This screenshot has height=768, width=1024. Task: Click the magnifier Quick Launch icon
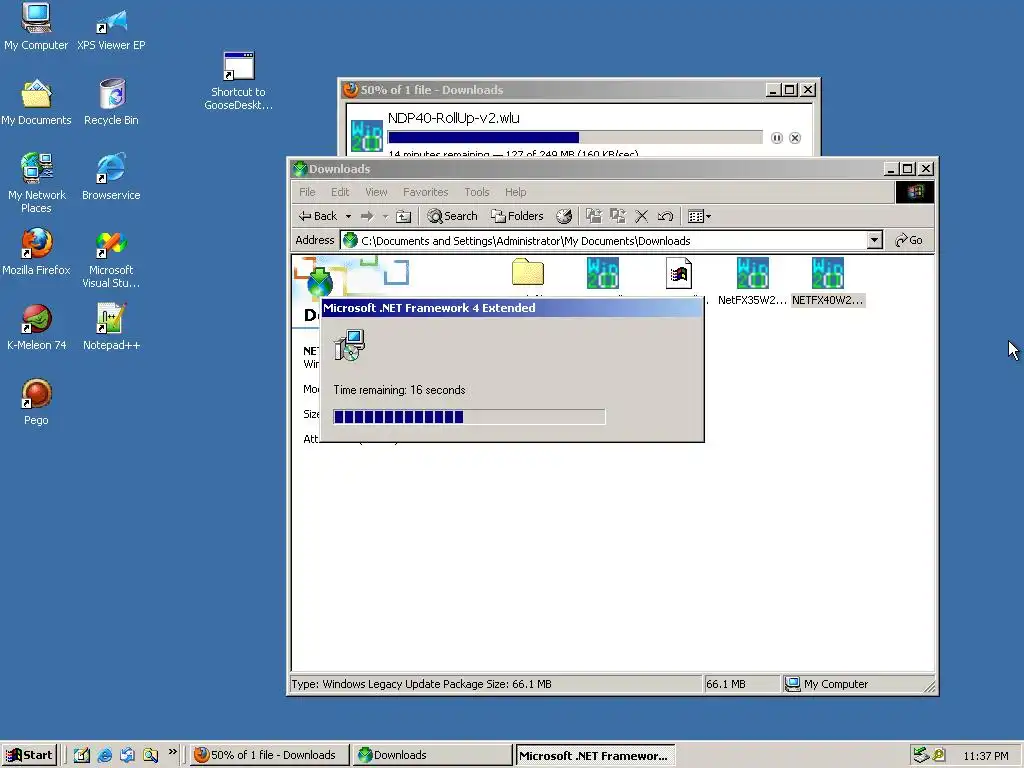(150, 755)
